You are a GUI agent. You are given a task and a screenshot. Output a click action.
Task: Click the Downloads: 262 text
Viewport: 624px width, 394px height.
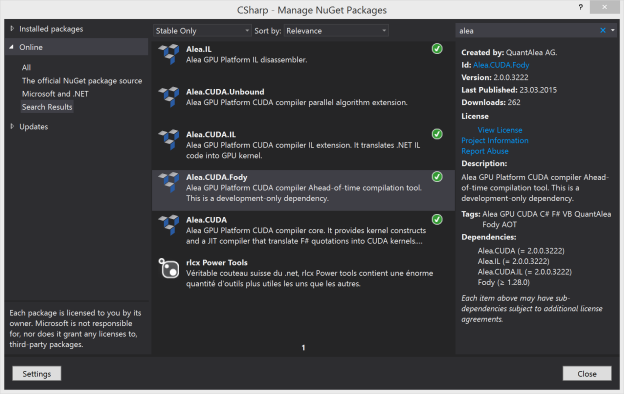click(x=491, y=102)
